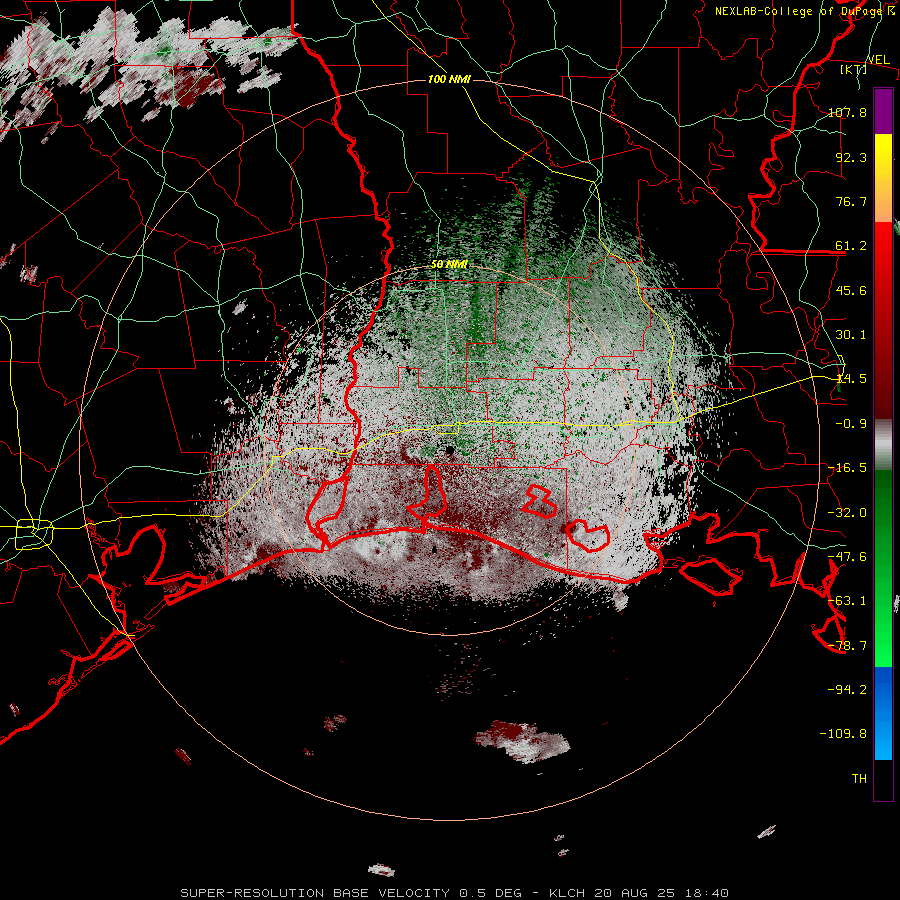
Task: Click the TH legend label
Action: point(859,779)
